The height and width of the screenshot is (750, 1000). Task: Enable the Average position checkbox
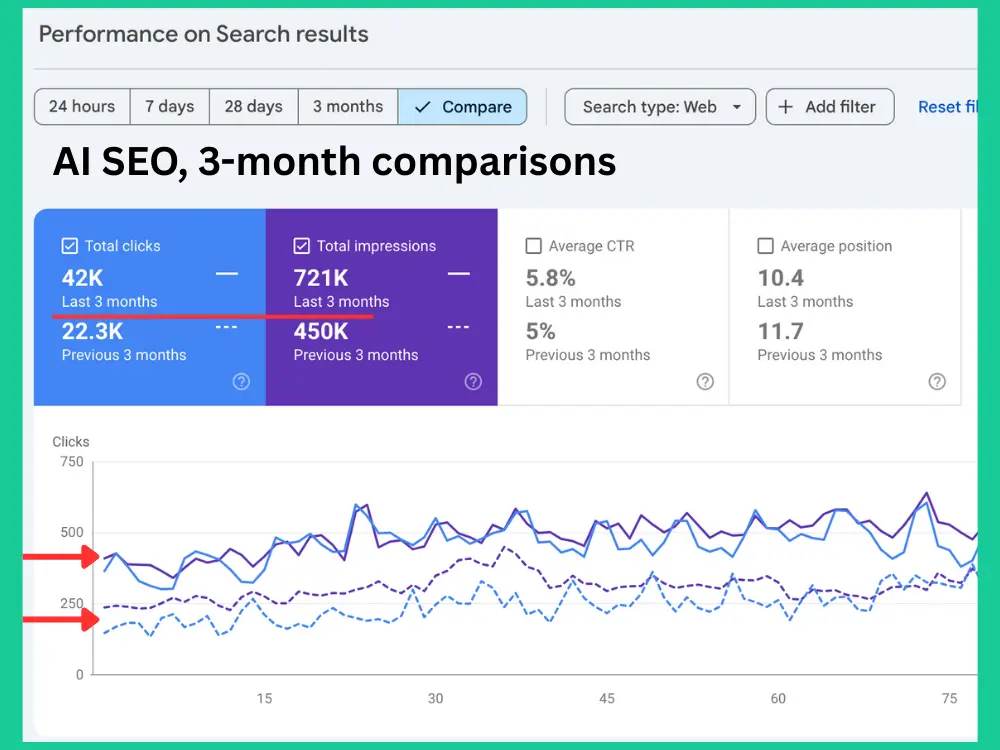coord(766,246)
